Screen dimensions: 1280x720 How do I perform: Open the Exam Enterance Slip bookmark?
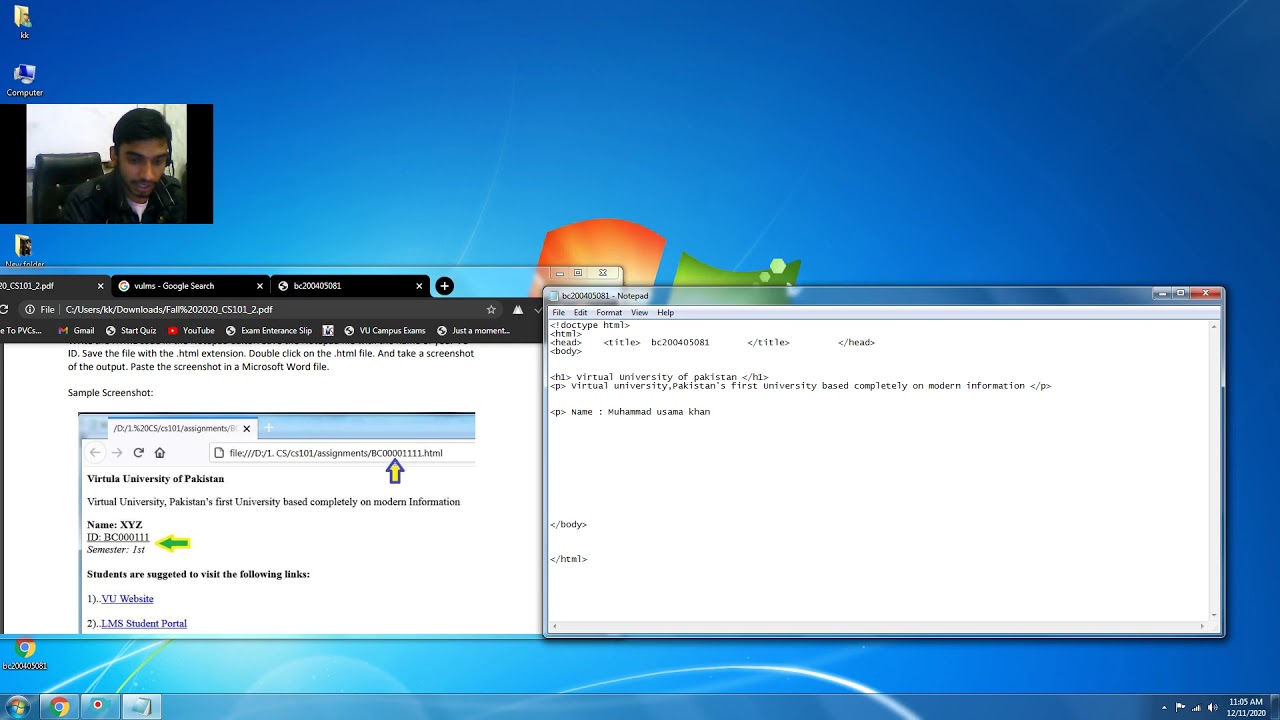[268, 331]
